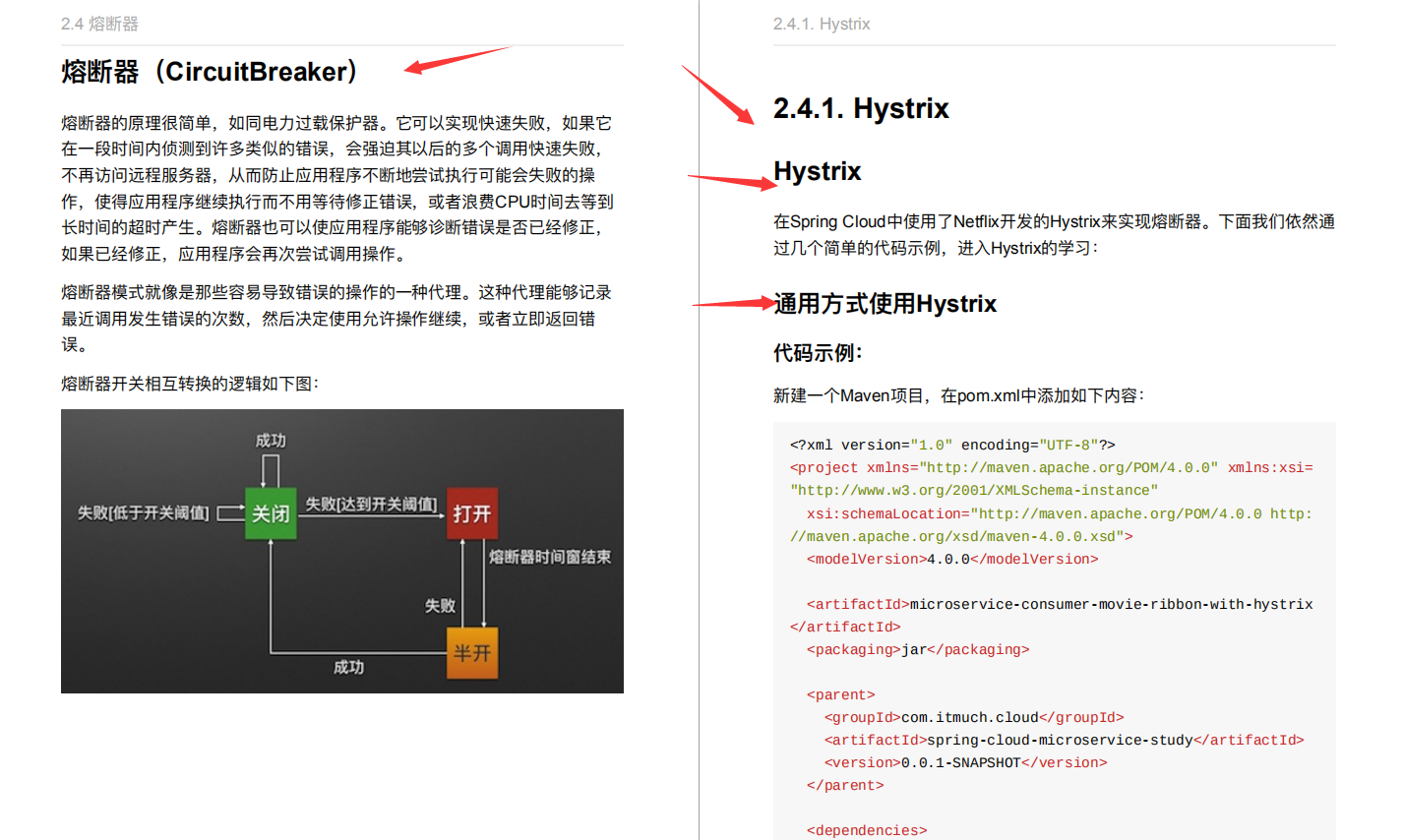Click the opening "<parent>" tag in code
The width and height of the screenshot is (1403, 840).
click(x=840, y=694)
